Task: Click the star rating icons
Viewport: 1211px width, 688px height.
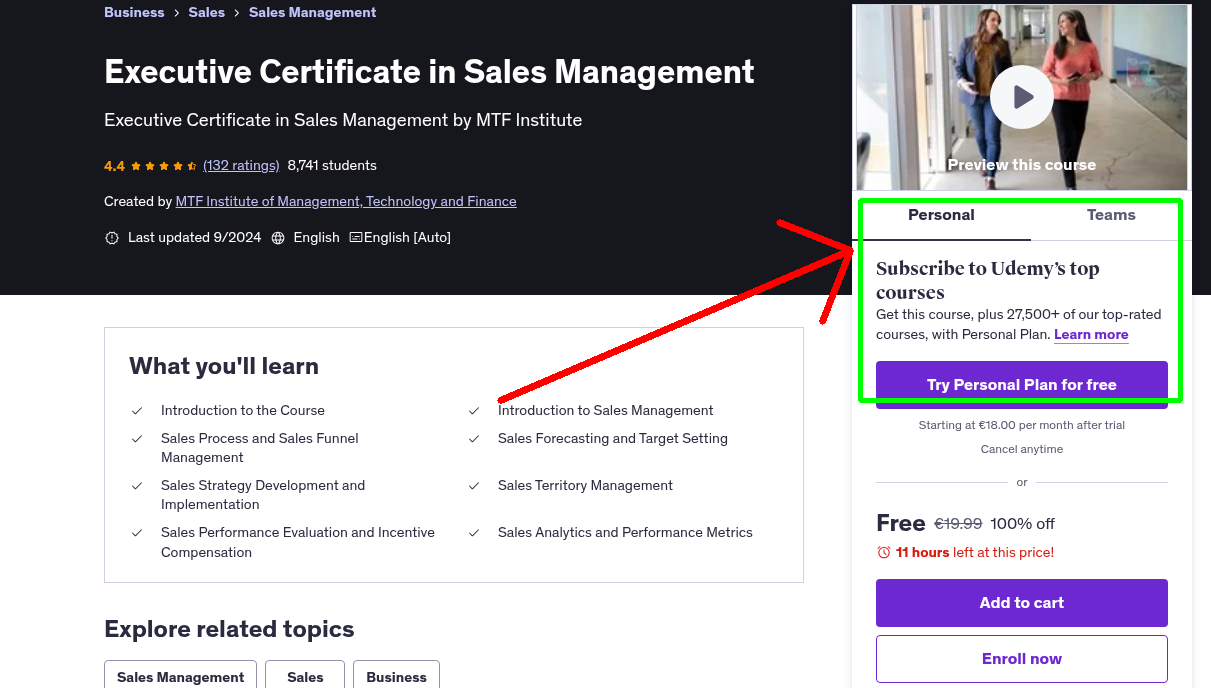Action: pos(163,166)
